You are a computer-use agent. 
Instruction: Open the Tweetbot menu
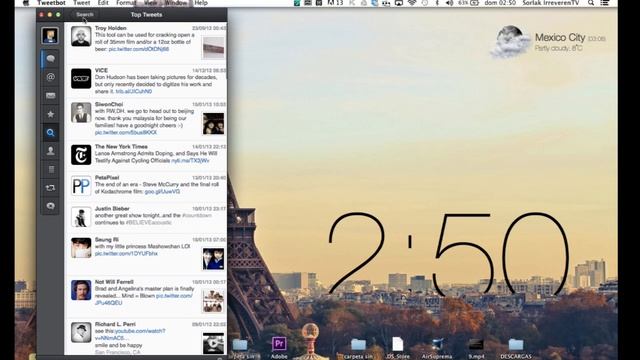(51, 3)
